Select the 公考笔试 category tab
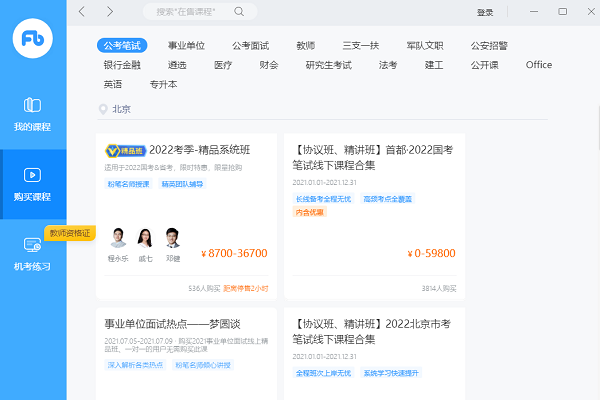The width and height of the screenshot is (600, 400). coord(121,46)
